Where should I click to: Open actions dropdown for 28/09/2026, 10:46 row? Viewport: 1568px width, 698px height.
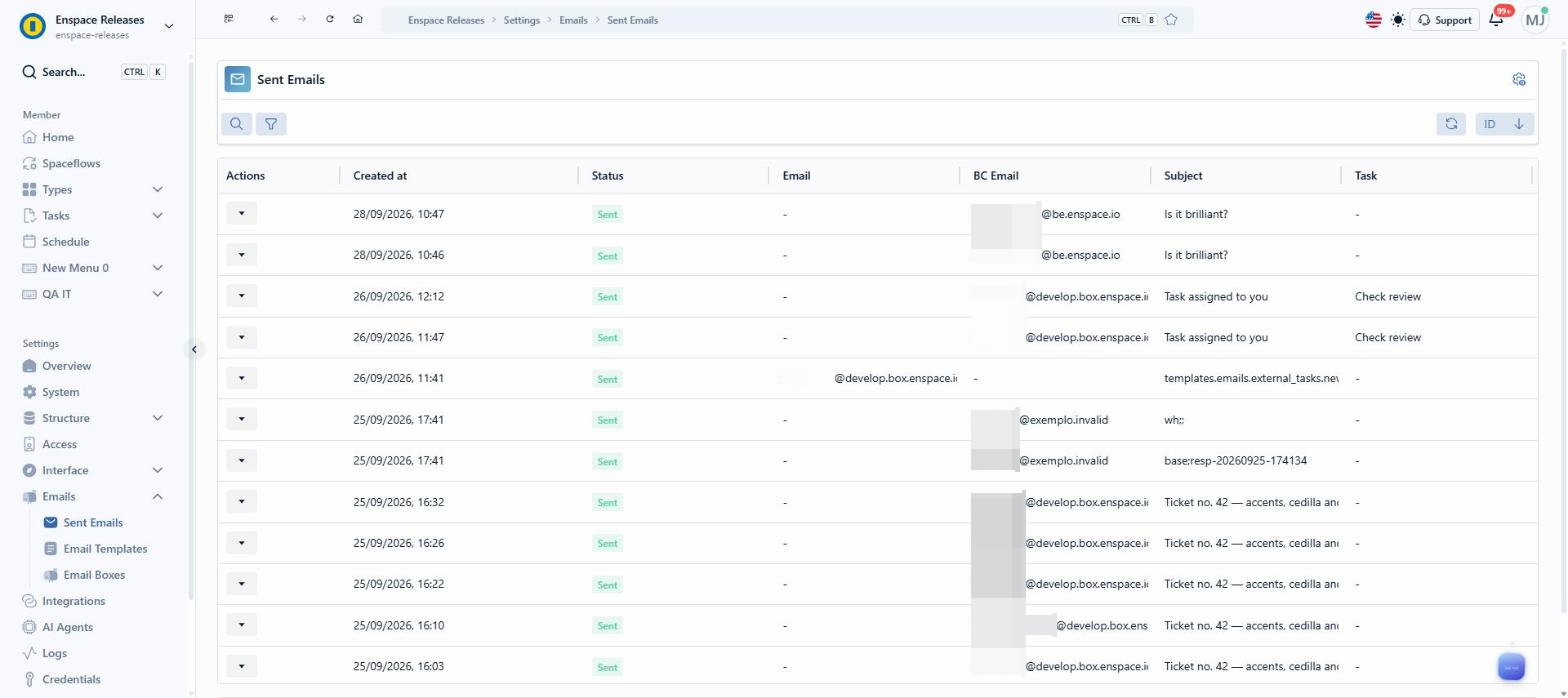tap(241, 254)
